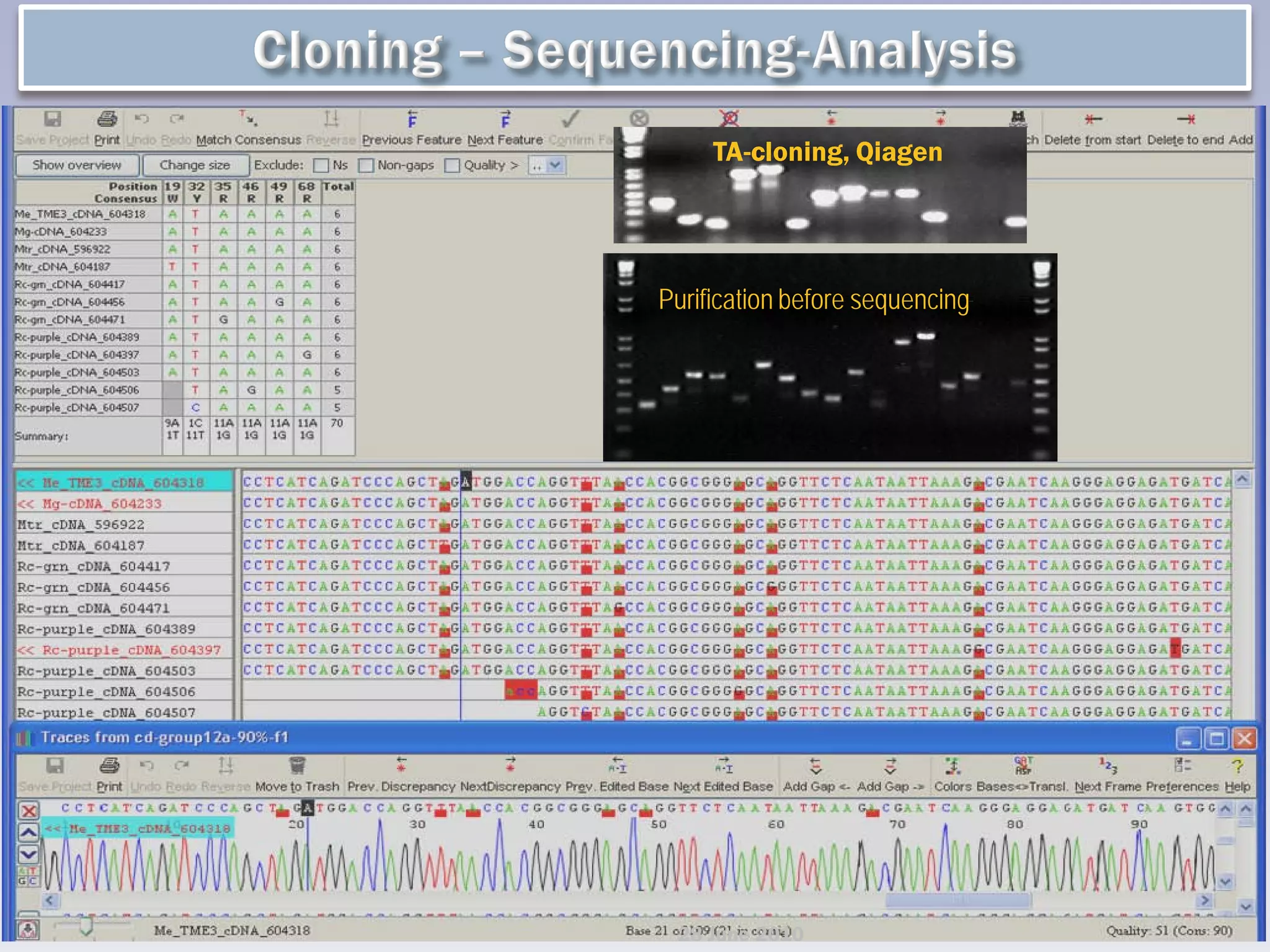This screenshot has width=1270, height=952.
Task: Enable the Ns exclude checkbox
Action: pos(321,165)
